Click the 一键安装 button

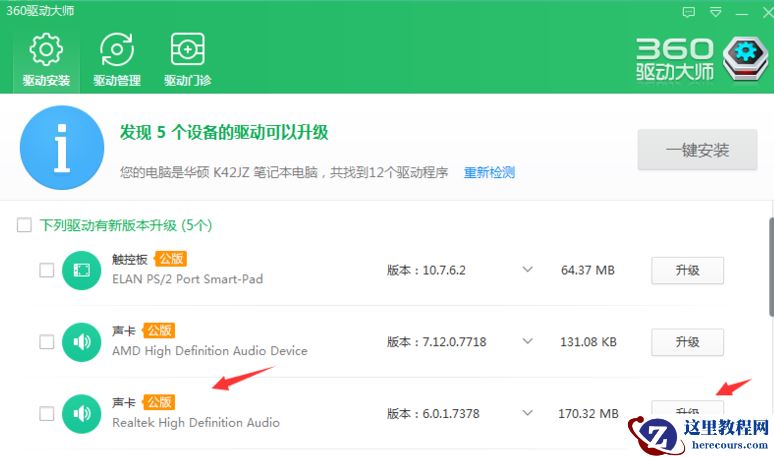(697, 150)
